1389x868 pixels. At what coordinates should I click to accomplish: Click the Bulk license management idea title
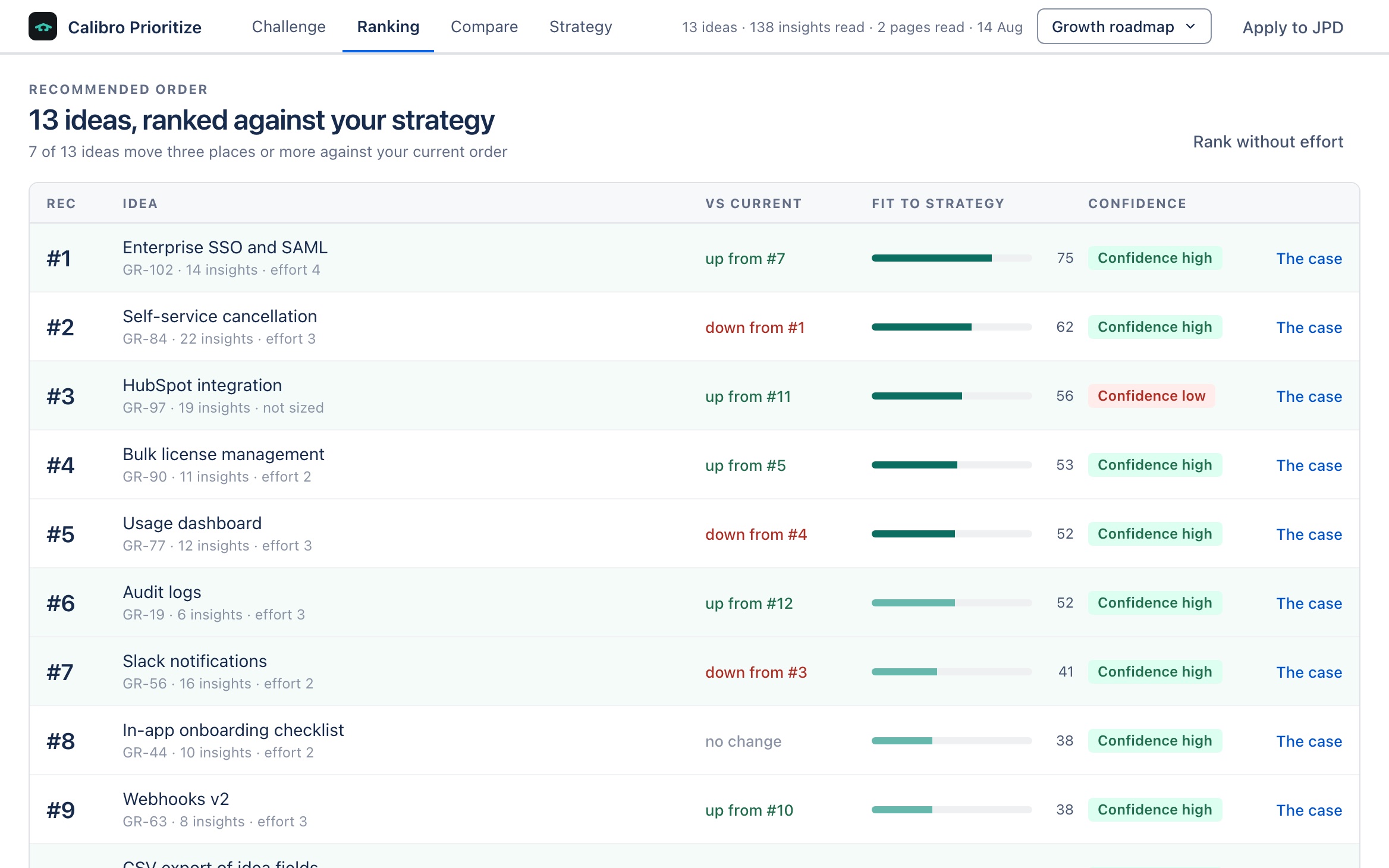click(x=223, y=454)
